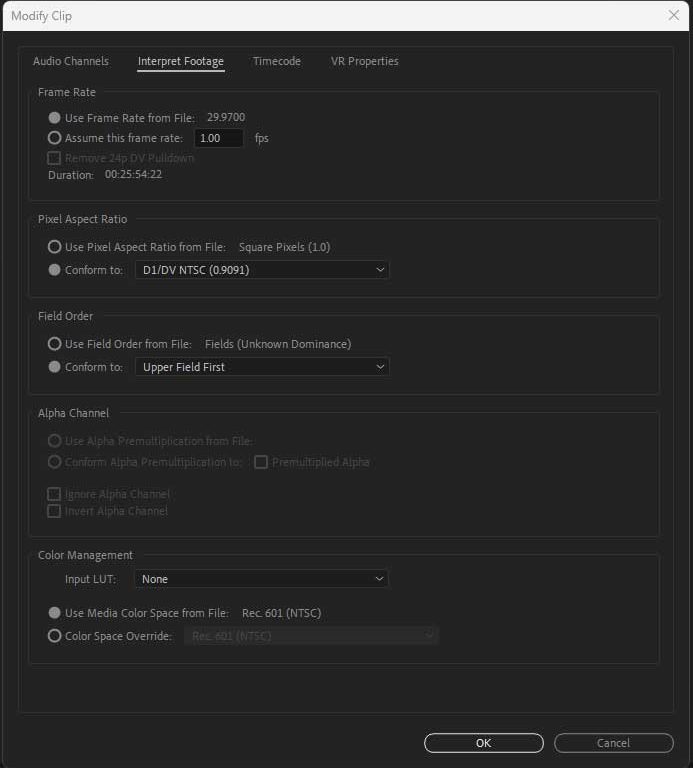Viewport: 693px width, 768px height.
Task: Select the Pixel Aspect Ratio Conform to radio button
Action: (x=55, y=269)
